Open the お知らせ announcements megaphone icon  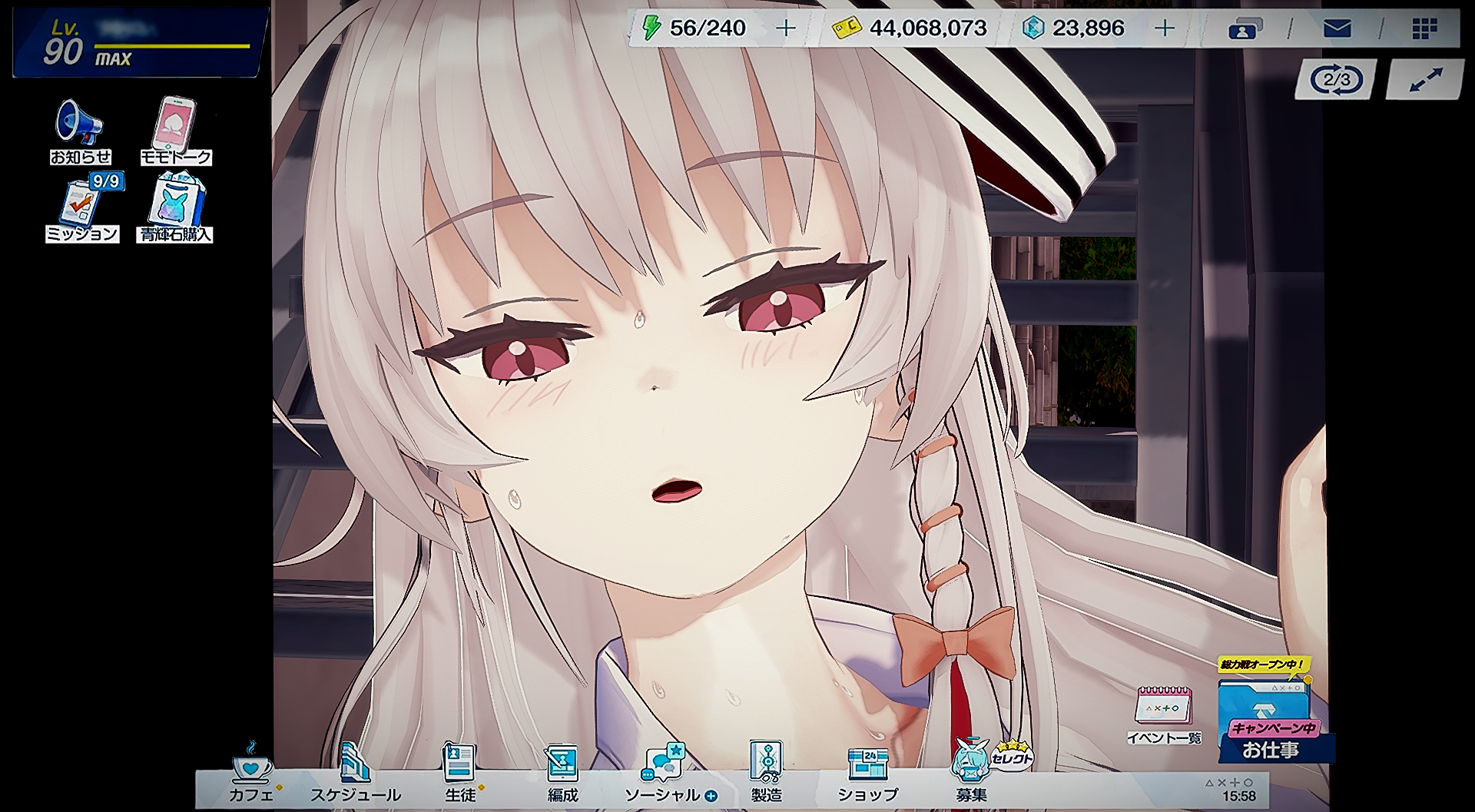[x=80, y=131]
